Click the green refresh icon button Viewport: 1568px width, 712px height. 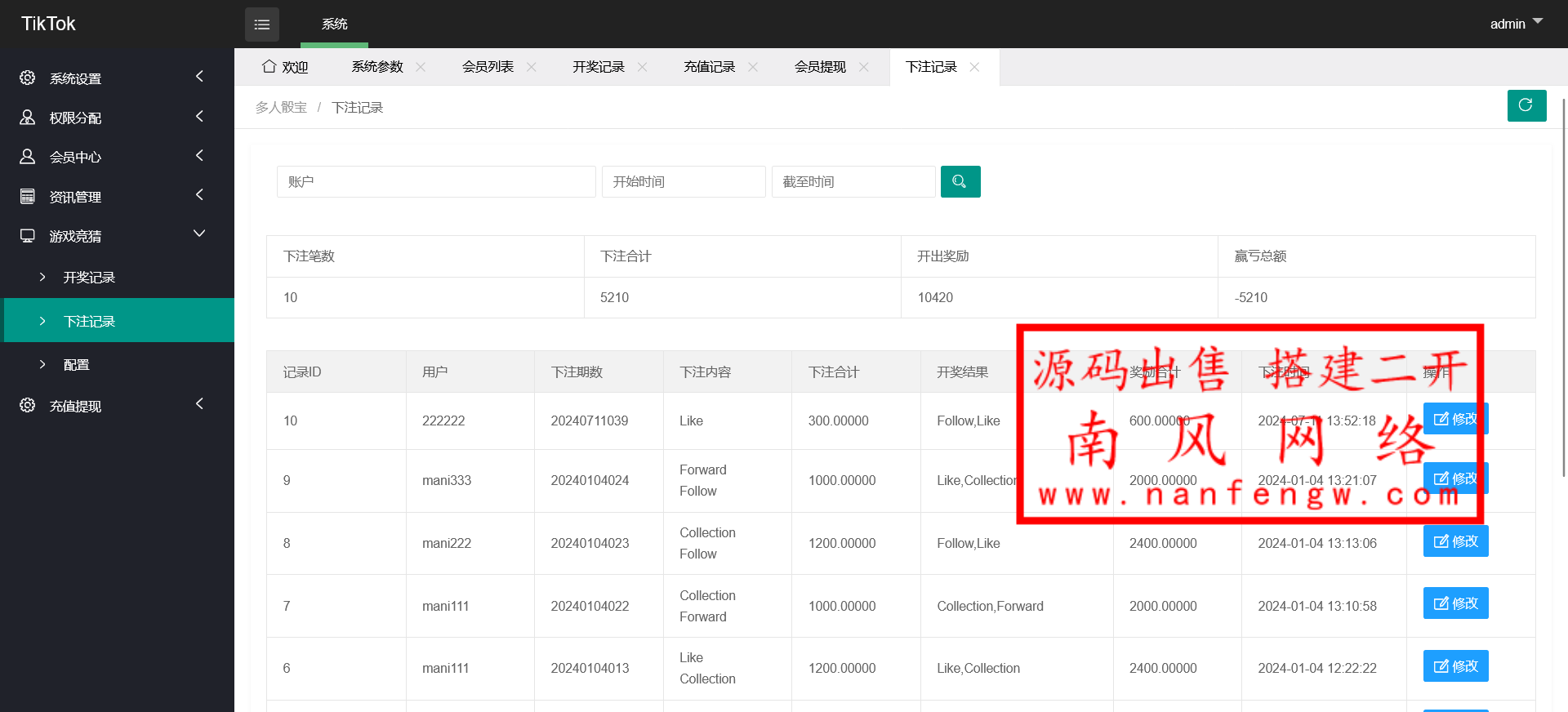(x=1526, y=105)
